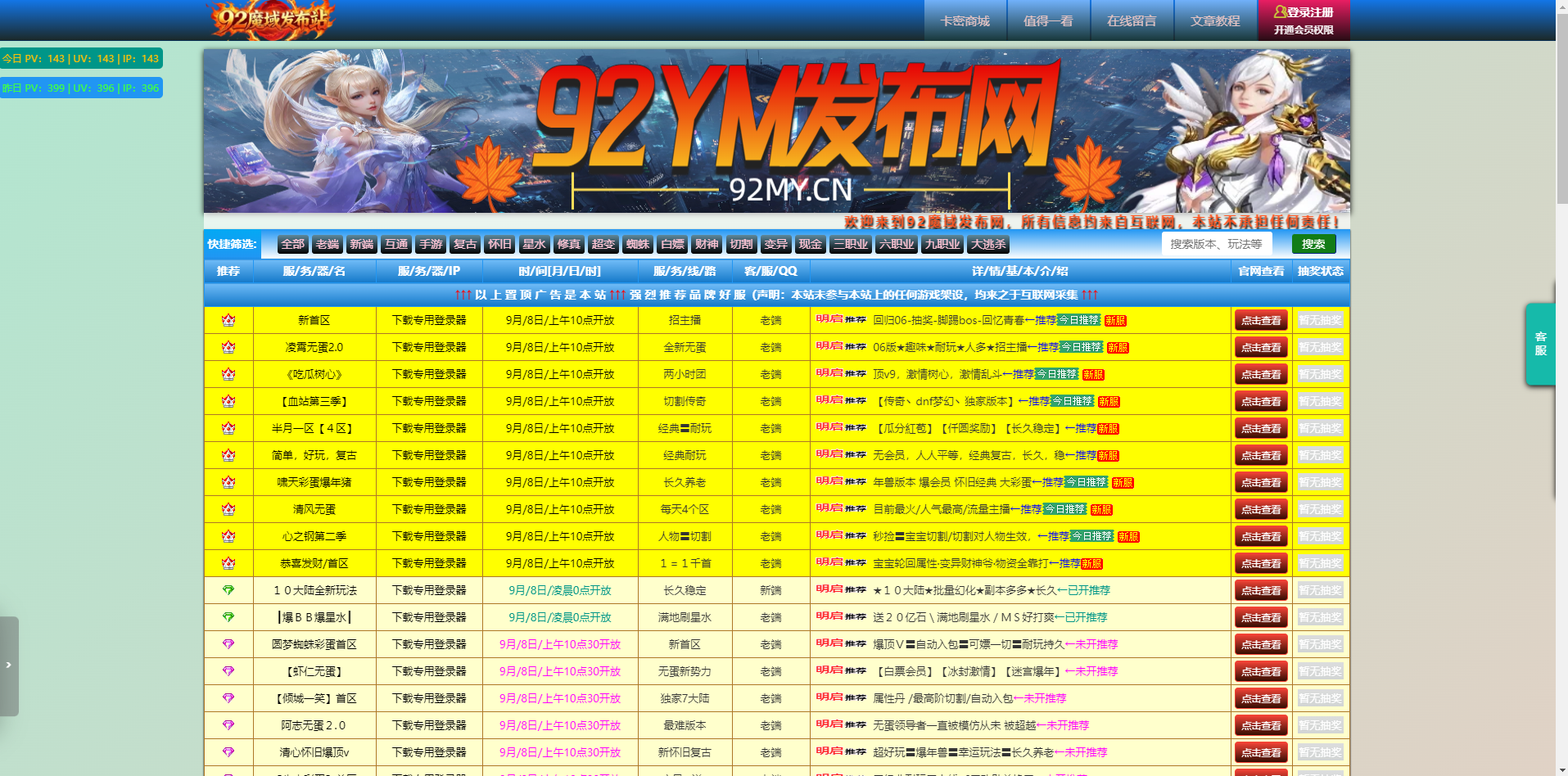The height and width of the screenshot is (776, 1568).
Task: Click the crown icon beside 凌霄无蛋2.0
Action: click(228, 347)
